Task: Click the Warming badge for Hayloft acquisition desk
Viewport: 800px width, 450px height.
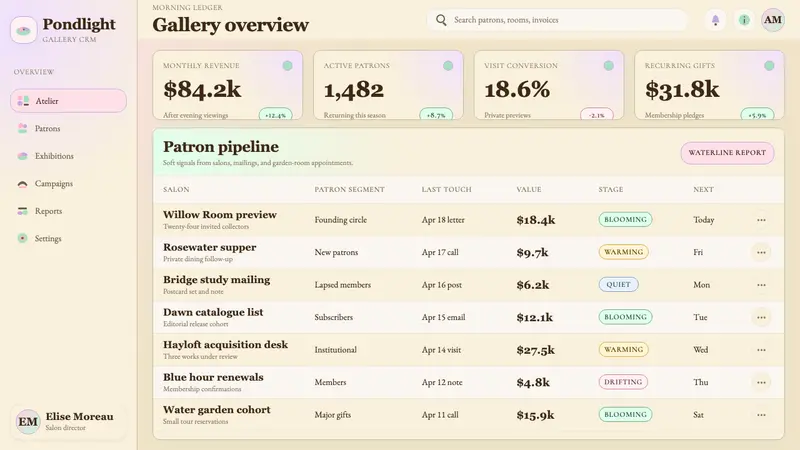Action: pyautogui.click(x=623, y=349)
